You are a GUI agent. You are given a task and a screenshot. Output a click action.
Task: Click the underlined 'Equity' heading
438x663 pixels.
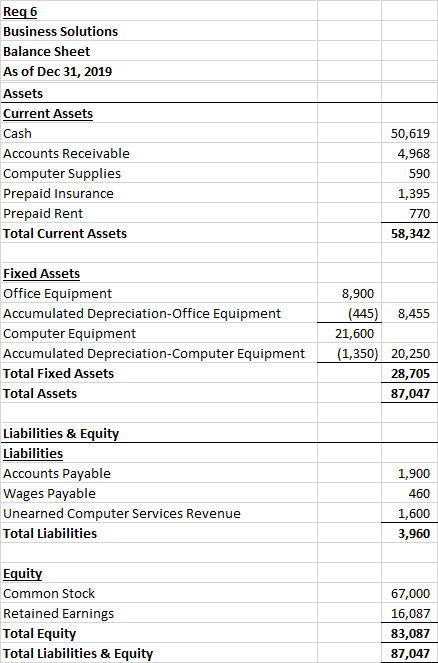click(x=23, y=574)
